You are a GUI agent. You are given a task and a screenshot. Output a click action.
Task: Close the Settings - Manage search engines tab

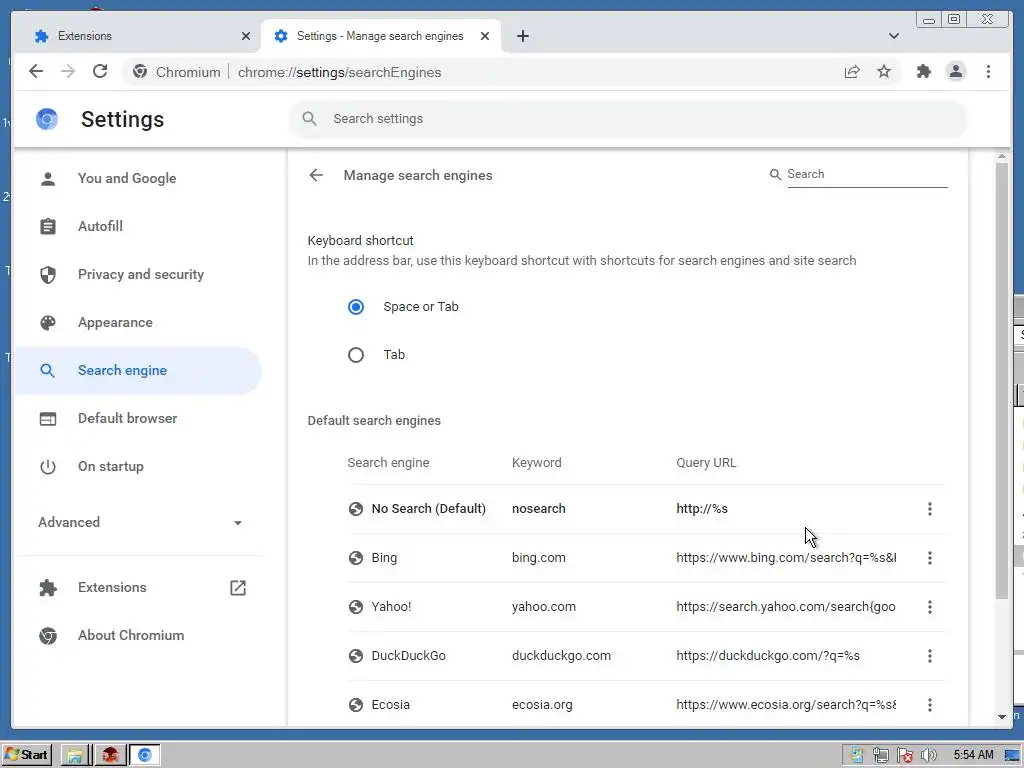pos(485,36)
